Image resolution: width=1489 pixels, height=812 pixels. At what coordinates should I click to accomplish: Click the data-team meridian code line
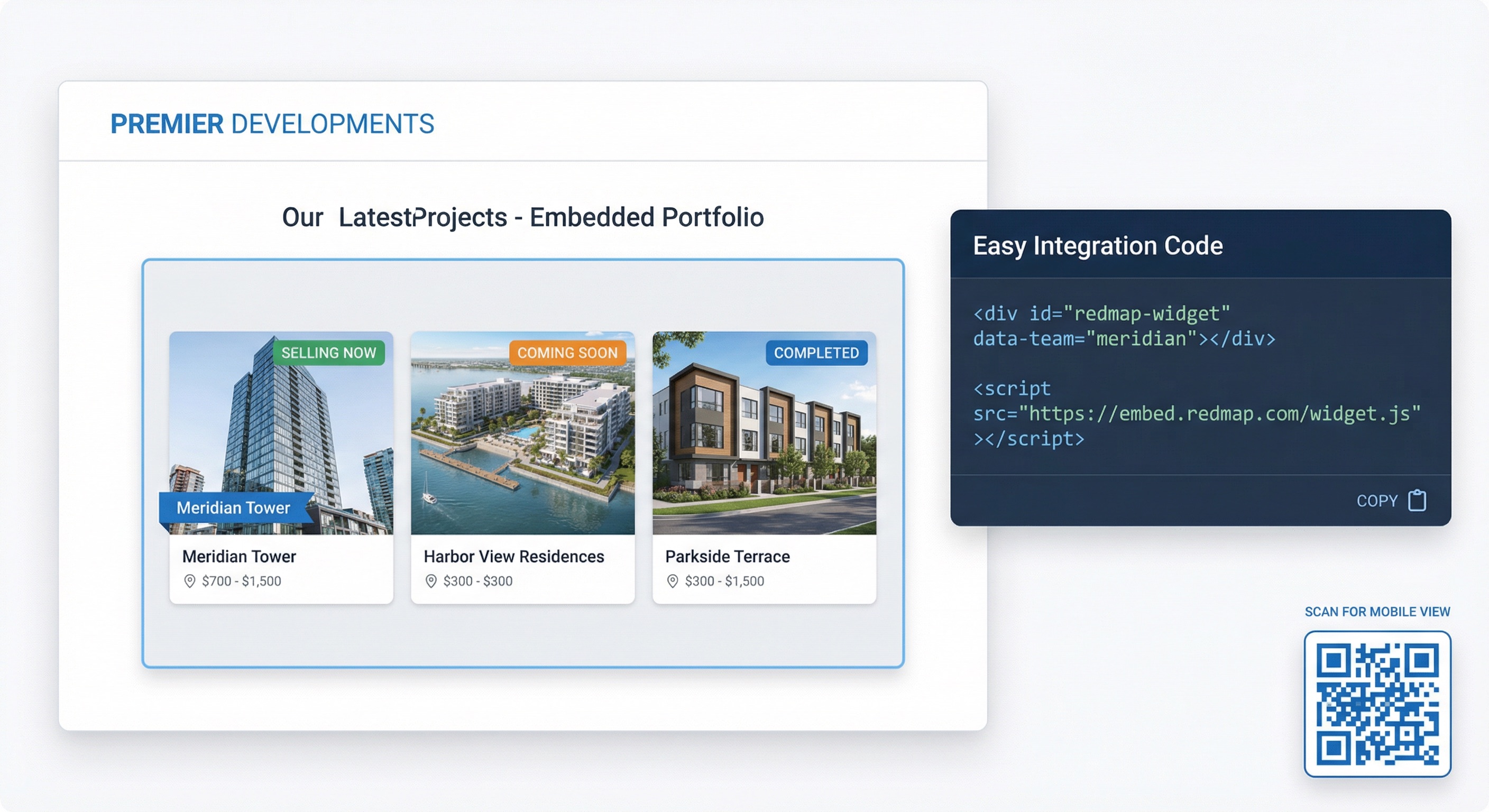click(x=1124, y=338)
